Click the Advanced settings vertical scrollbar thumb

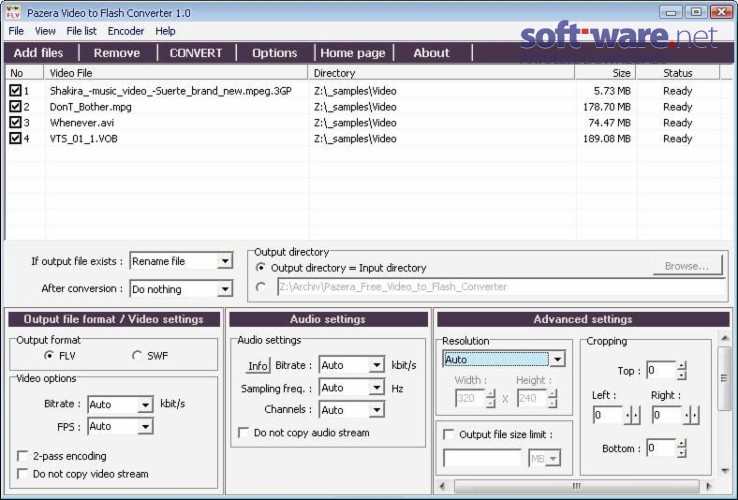(723, 378)
